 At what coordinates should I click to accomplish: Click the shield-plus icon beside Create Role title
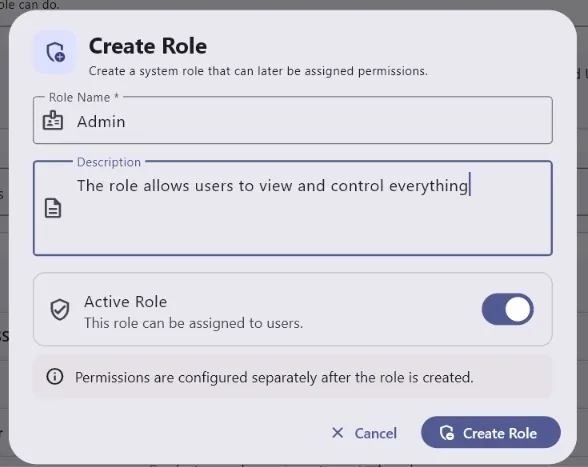point(56,52)
